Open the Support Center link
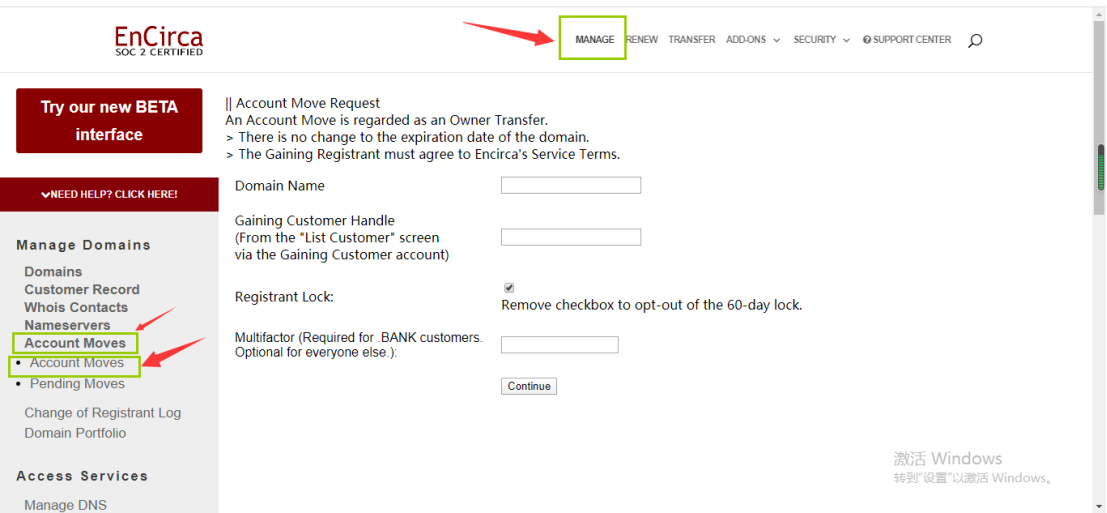1107x513 pixels. [x=907, y=40]
